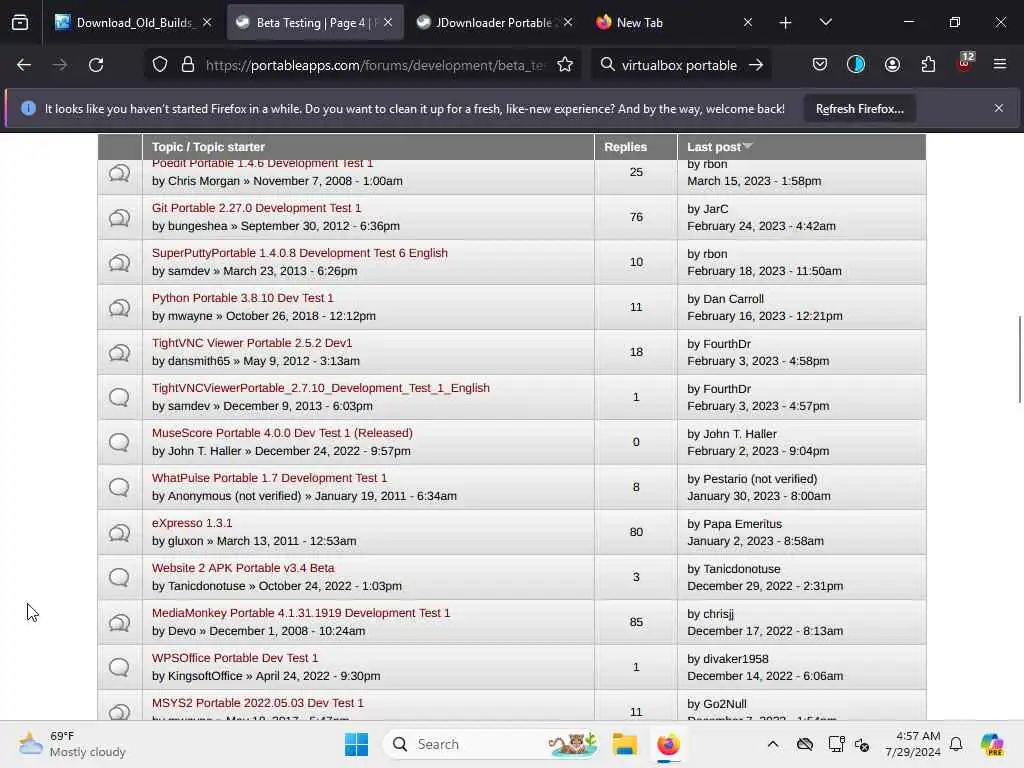The height and width of the screenshot is (768, 1024).
Task: Open the Copilot Preview taskbar icon
Action: [x=991, y=744]
